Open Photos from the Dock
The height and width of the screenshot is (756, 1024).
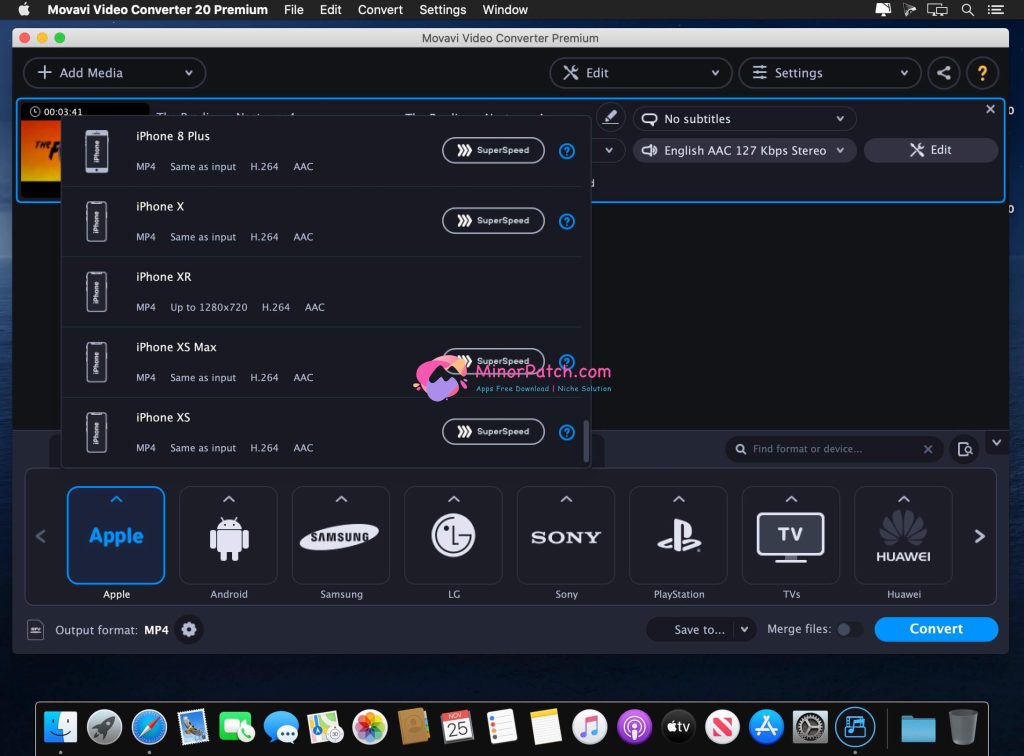click(x=370, y=727)
